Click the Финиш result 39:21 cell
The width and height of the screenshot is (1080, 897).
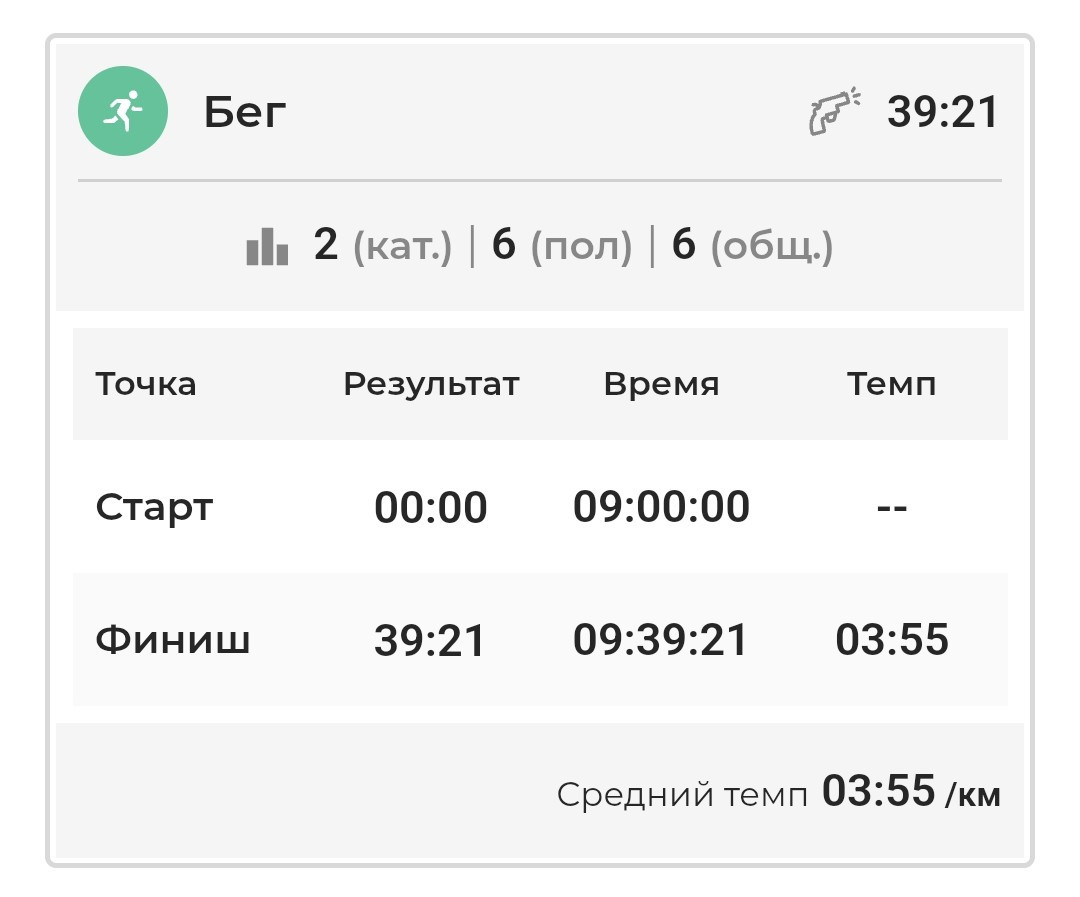[430, 640]
